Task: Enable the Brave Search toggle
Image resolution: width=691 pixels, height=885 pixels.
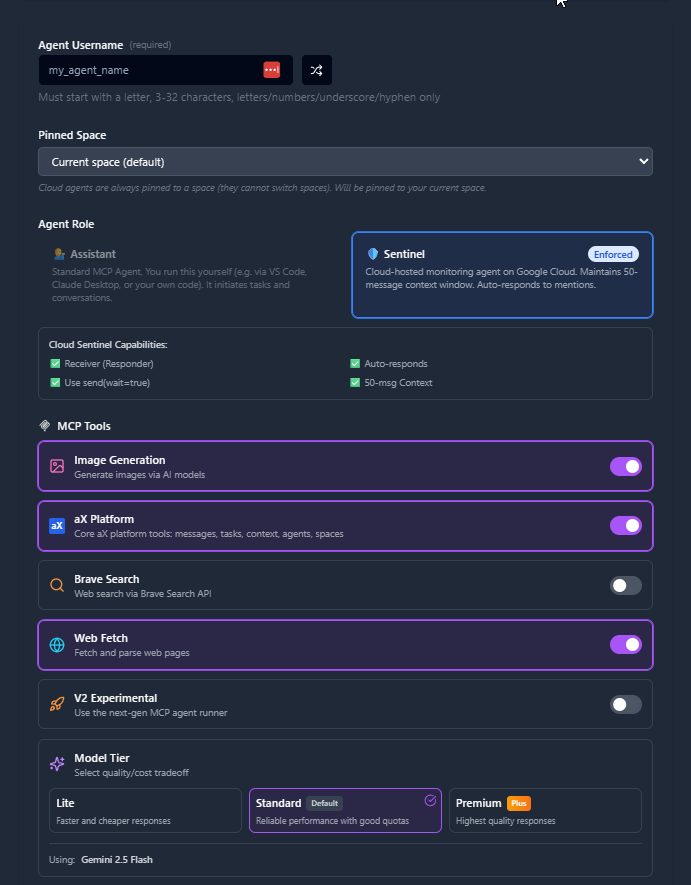Action: pos(625,584)
